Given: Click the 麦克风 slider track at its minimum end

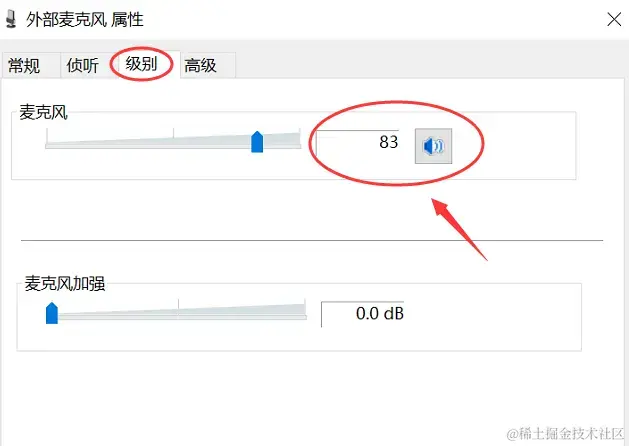Looking at the screenshot, I should (x=47, y=146).
